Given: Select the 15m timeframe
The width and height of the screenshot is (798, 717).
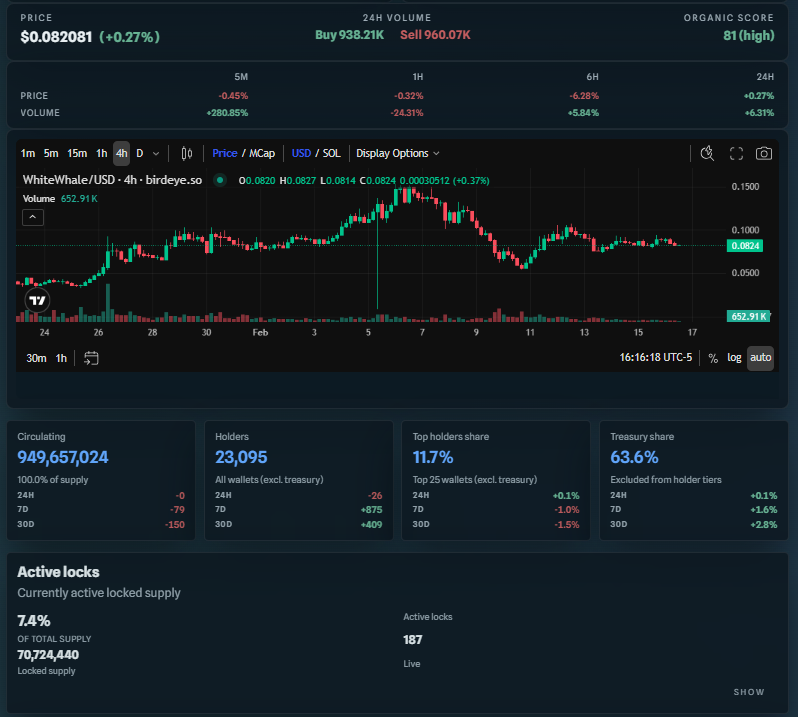Looking at the screenshot, I should (x=77, y=153).
